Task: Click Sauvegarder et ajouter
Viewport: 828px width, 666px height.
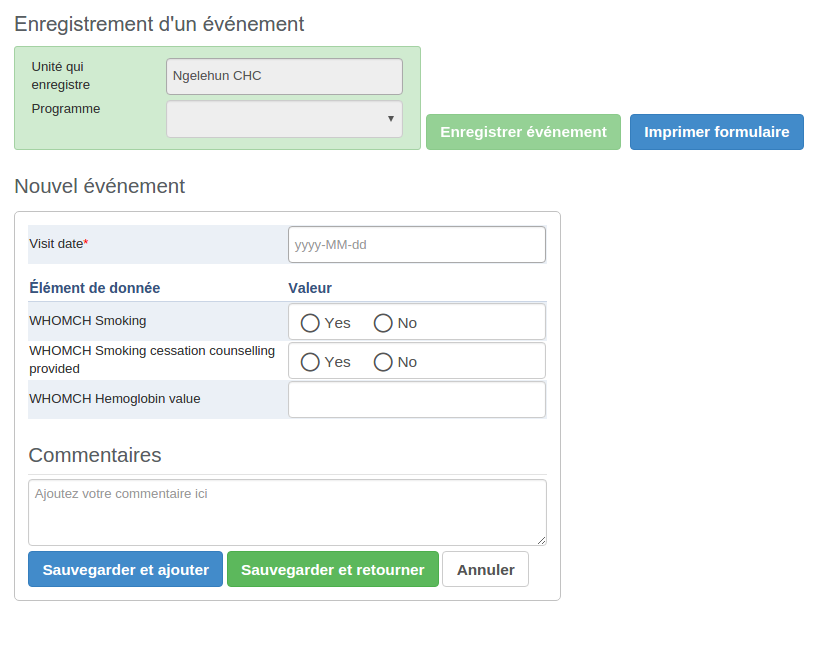Action: click(125, 570)
